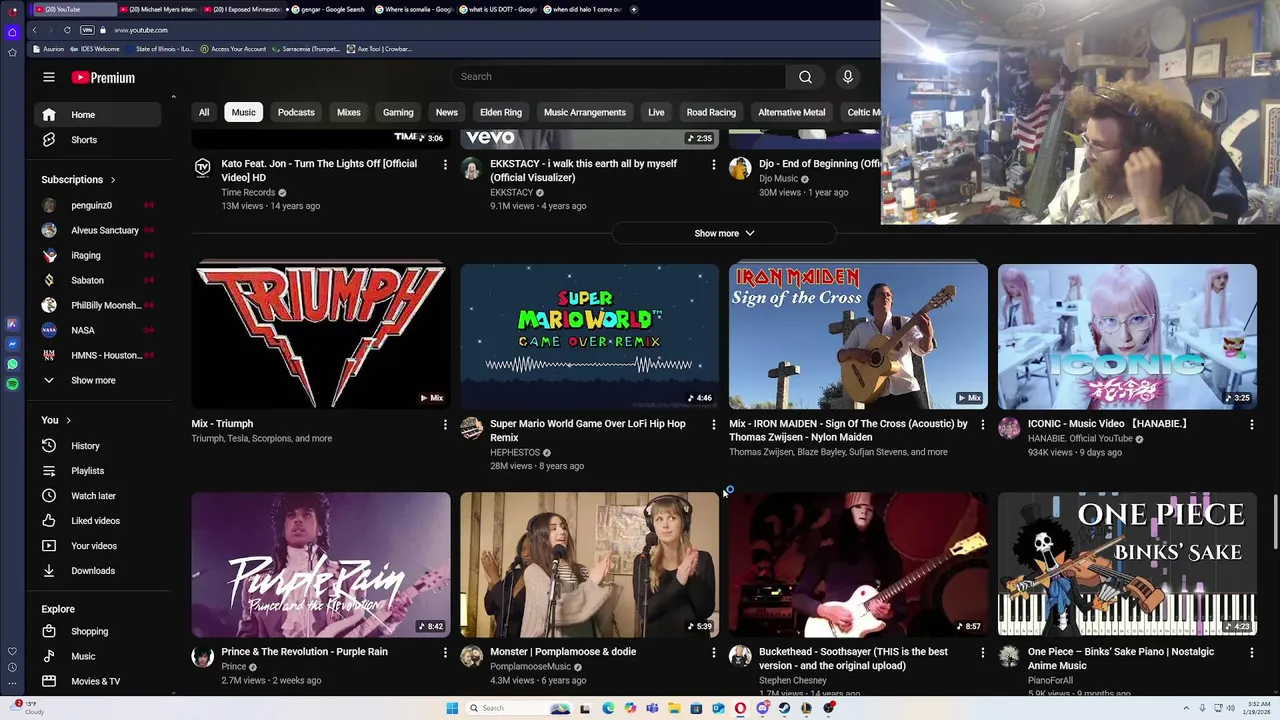The image size is (1280, 720).
Task: Expand subscriptions list via Show more
Action: (x=98, y=381)
